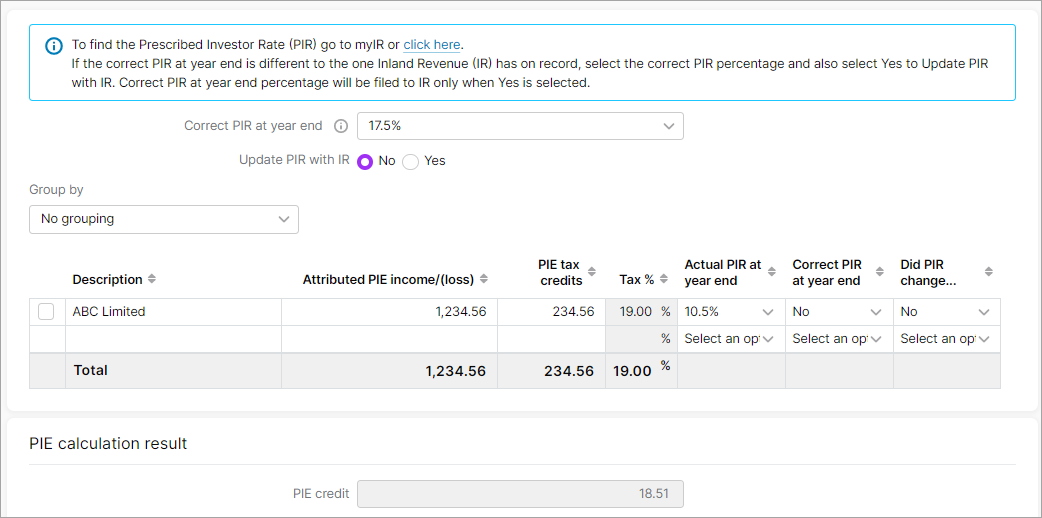
Task: Open the Did PIR change dropdown for ABC Limited
Action: pos(946,312)
